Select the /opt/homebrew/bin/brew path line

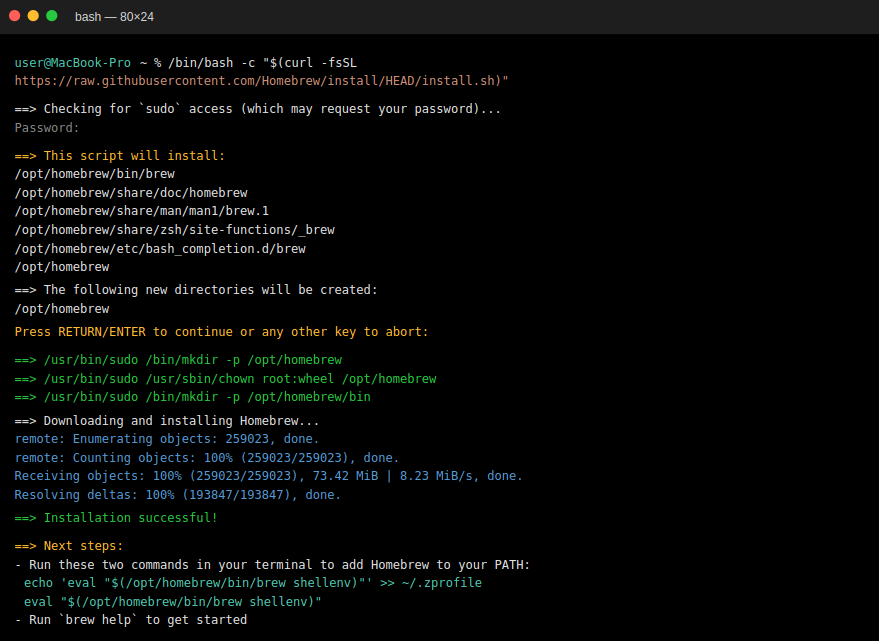click(x=95, y=174)
